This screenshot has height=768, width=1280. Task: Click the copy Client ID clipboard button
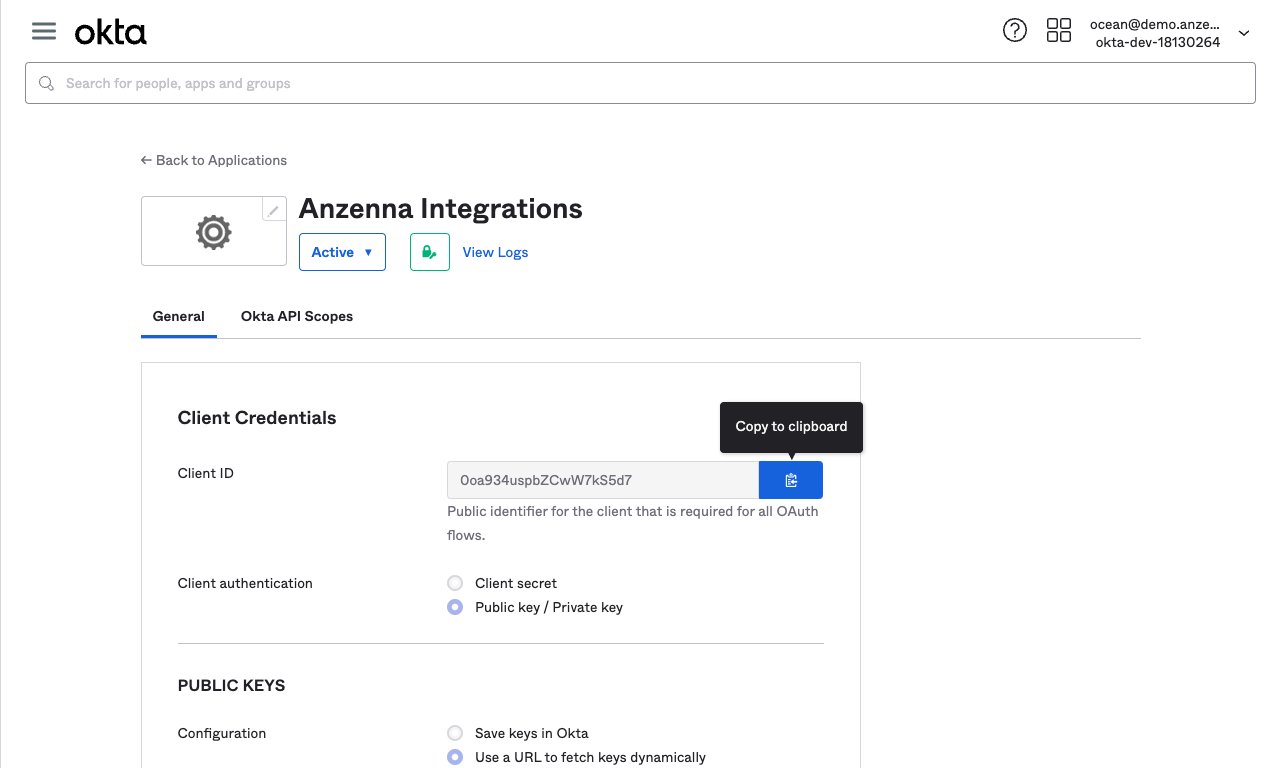pyautogui.click(x=790, y=480)
